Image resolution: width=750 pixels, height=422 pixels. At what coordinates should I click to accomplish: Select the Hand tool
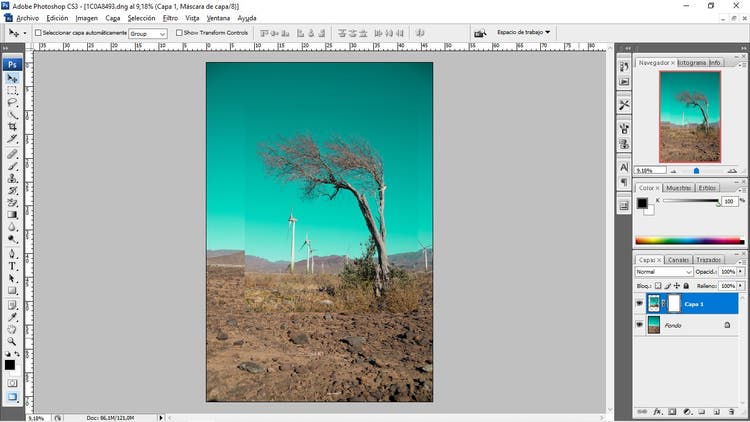point(12,329)
